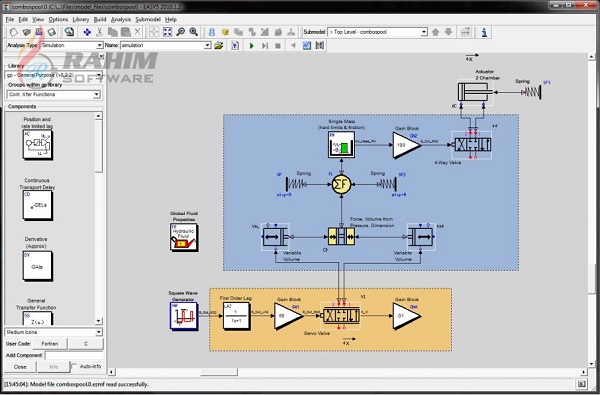600x395 pixels.
Task: Click the Add Component input field
Action: click(x=74, y=355)
